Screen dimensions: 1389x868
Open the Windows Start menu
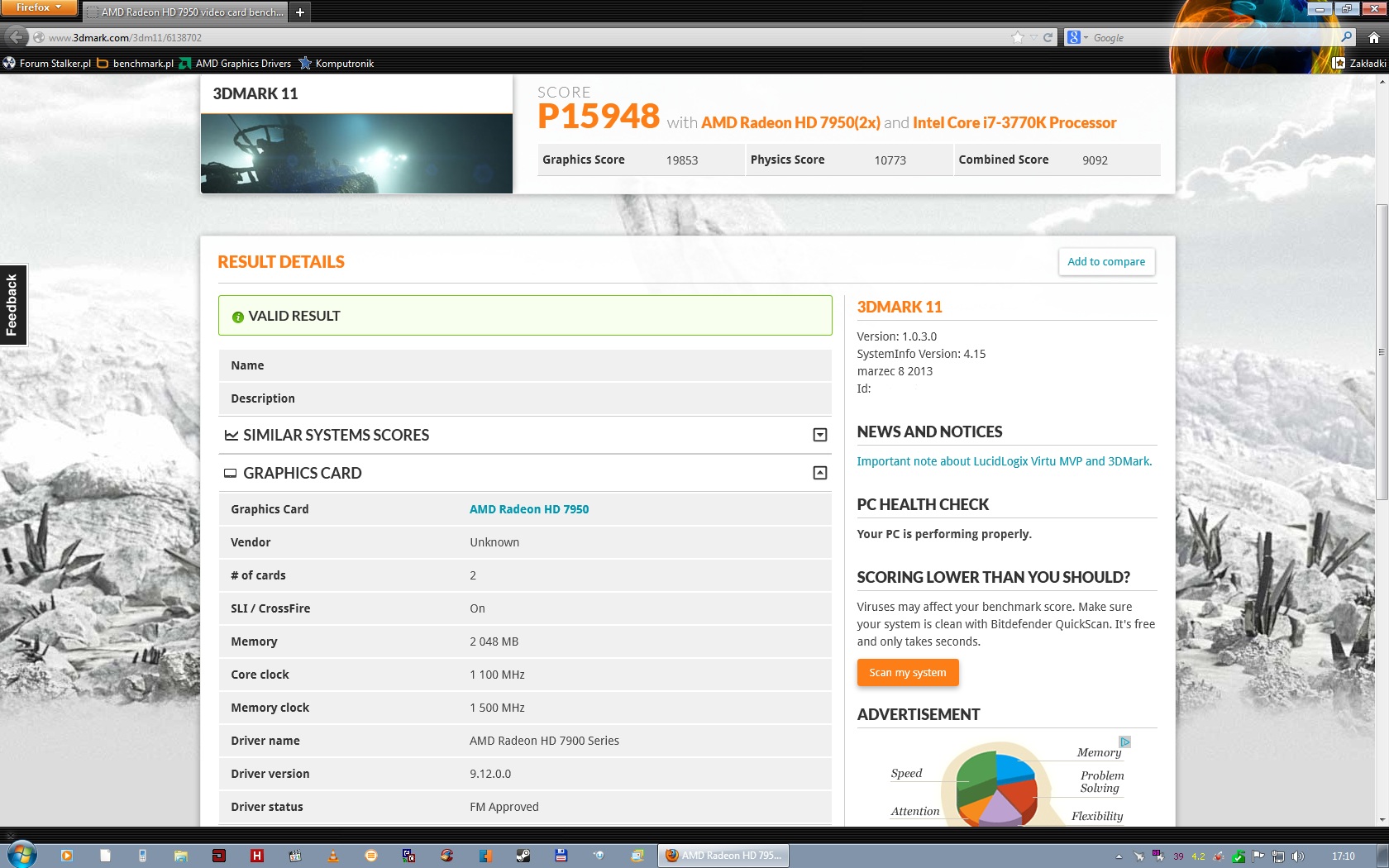(x=21, y=855)
